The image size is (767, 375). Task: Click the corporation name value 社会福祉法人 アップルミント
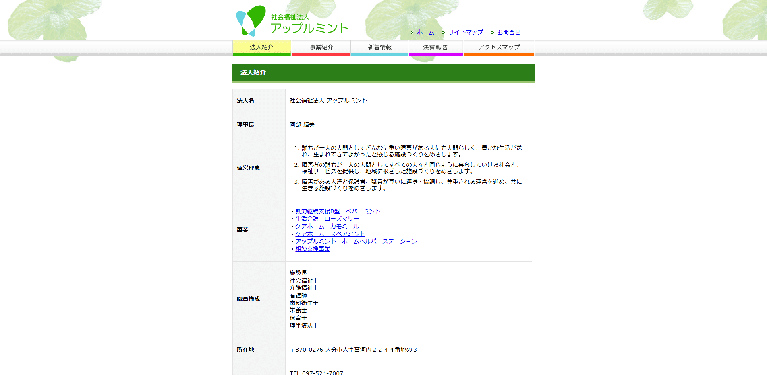point(329,100)
